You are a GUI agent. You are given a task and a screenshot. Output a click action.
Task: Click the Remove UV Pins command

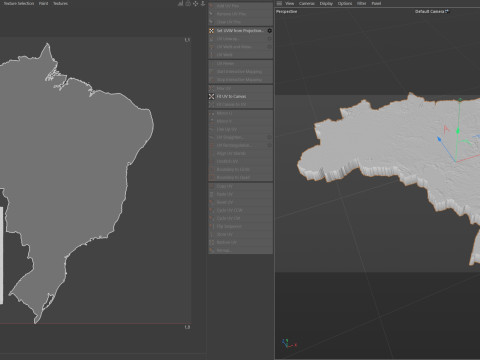240,14
